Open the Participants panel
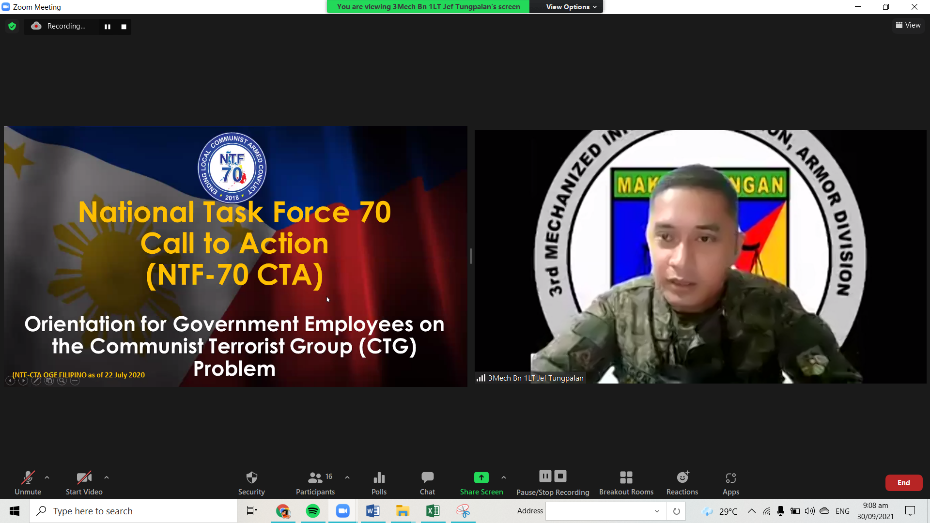Screen dimensions: 930x523 click(316, 483)
